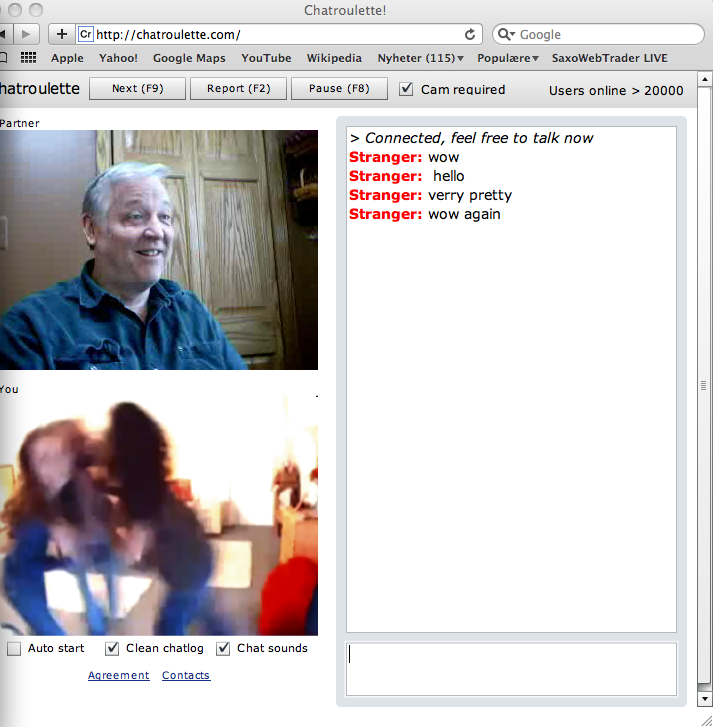Screen dimensions: 713x727
Task: Click the Google search magnifier icon
Action: (x=506, y=35)
